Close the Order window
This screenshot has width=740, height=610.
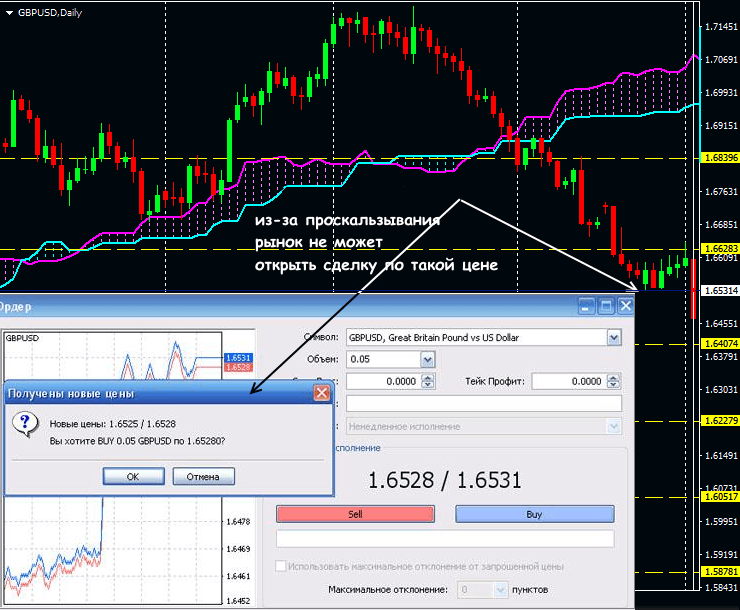pyautogui.click(x=626, y=307)
